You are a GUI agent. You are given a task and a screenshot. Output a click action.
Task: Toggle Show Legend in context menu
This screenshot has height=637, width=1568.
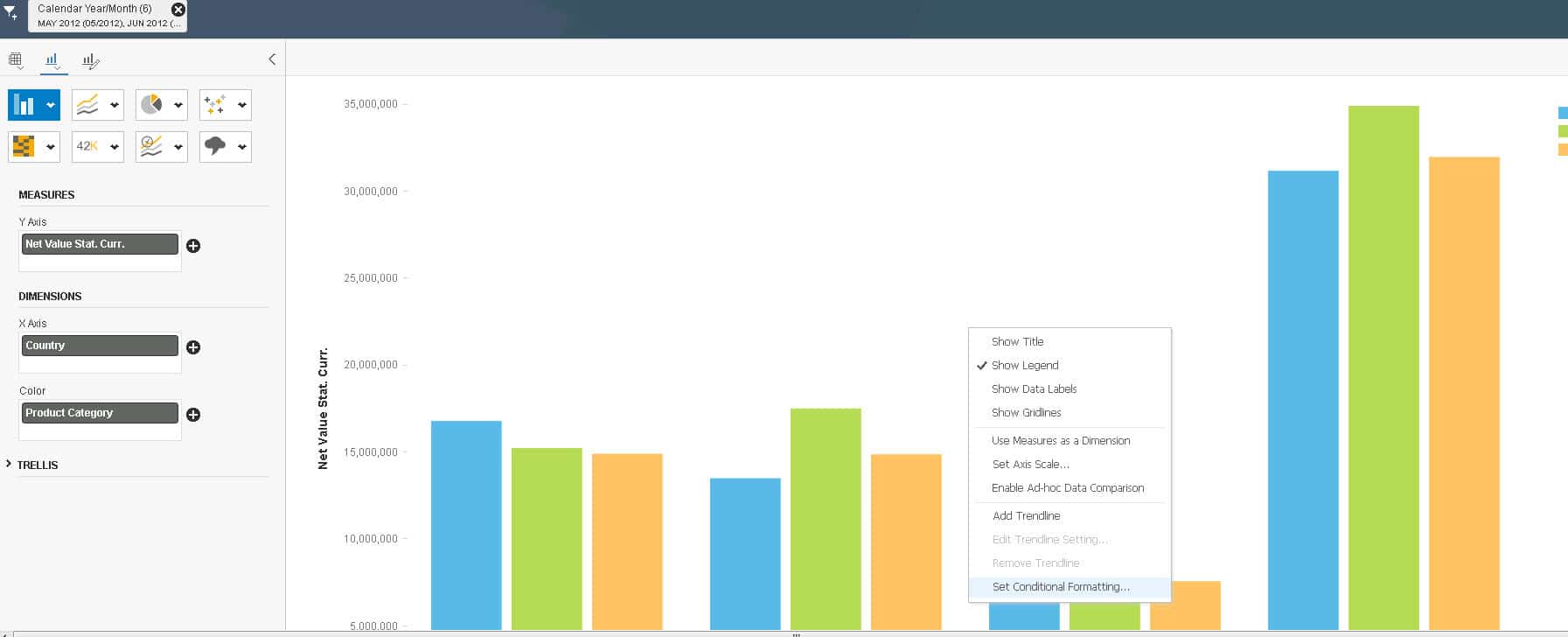point(1025,366)
